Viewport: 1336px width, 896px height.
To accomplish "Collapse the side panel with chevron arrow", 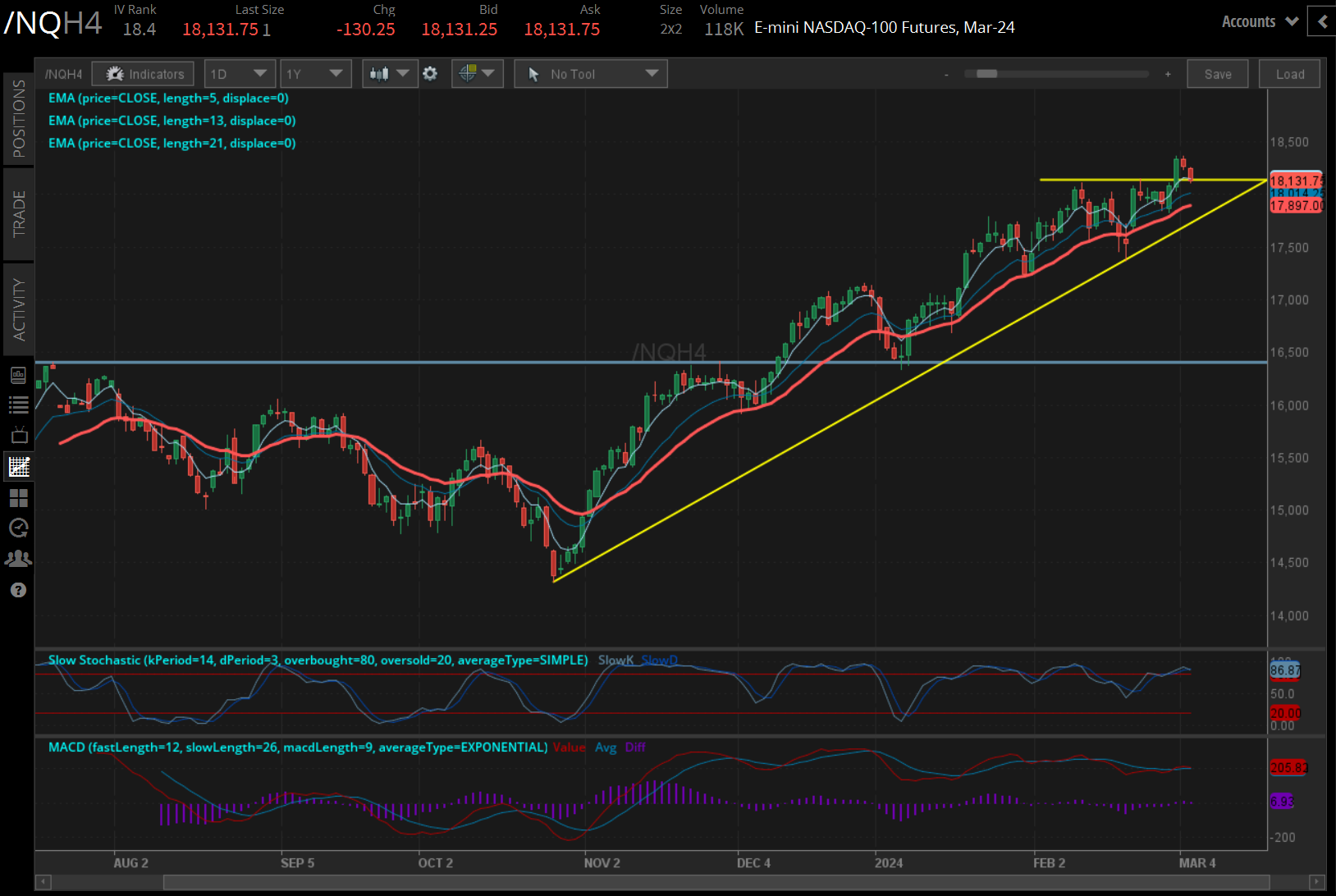I will [x=1323, y=22].
